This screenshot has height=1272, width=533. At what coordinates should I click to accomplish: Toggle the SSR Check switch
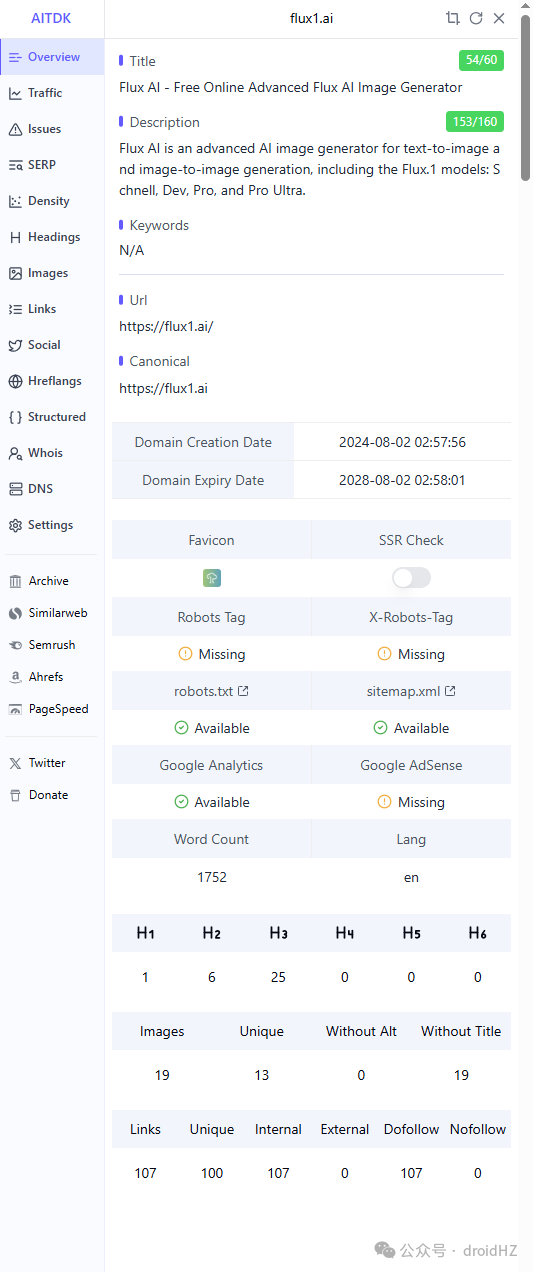point(411,578)
